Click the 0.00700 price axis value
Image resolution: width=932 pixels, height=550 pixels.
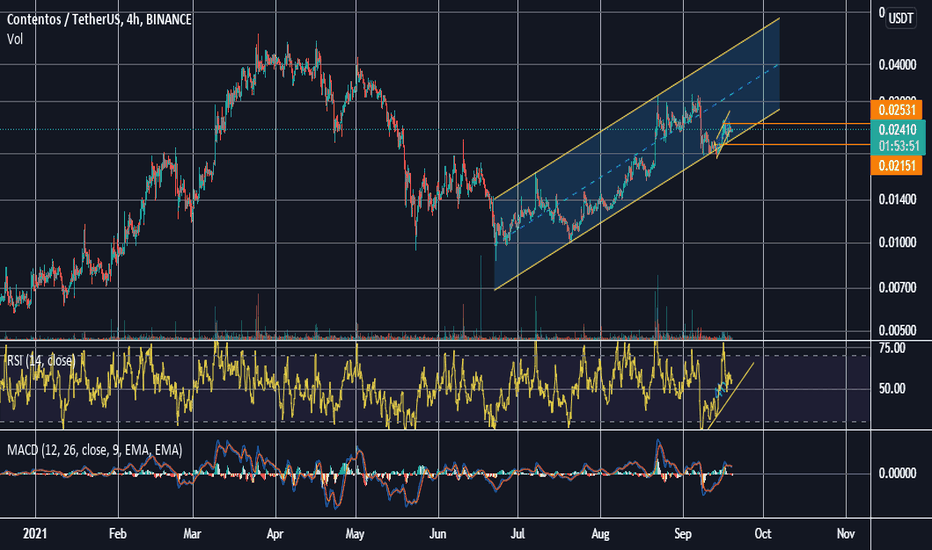(897, 288)
